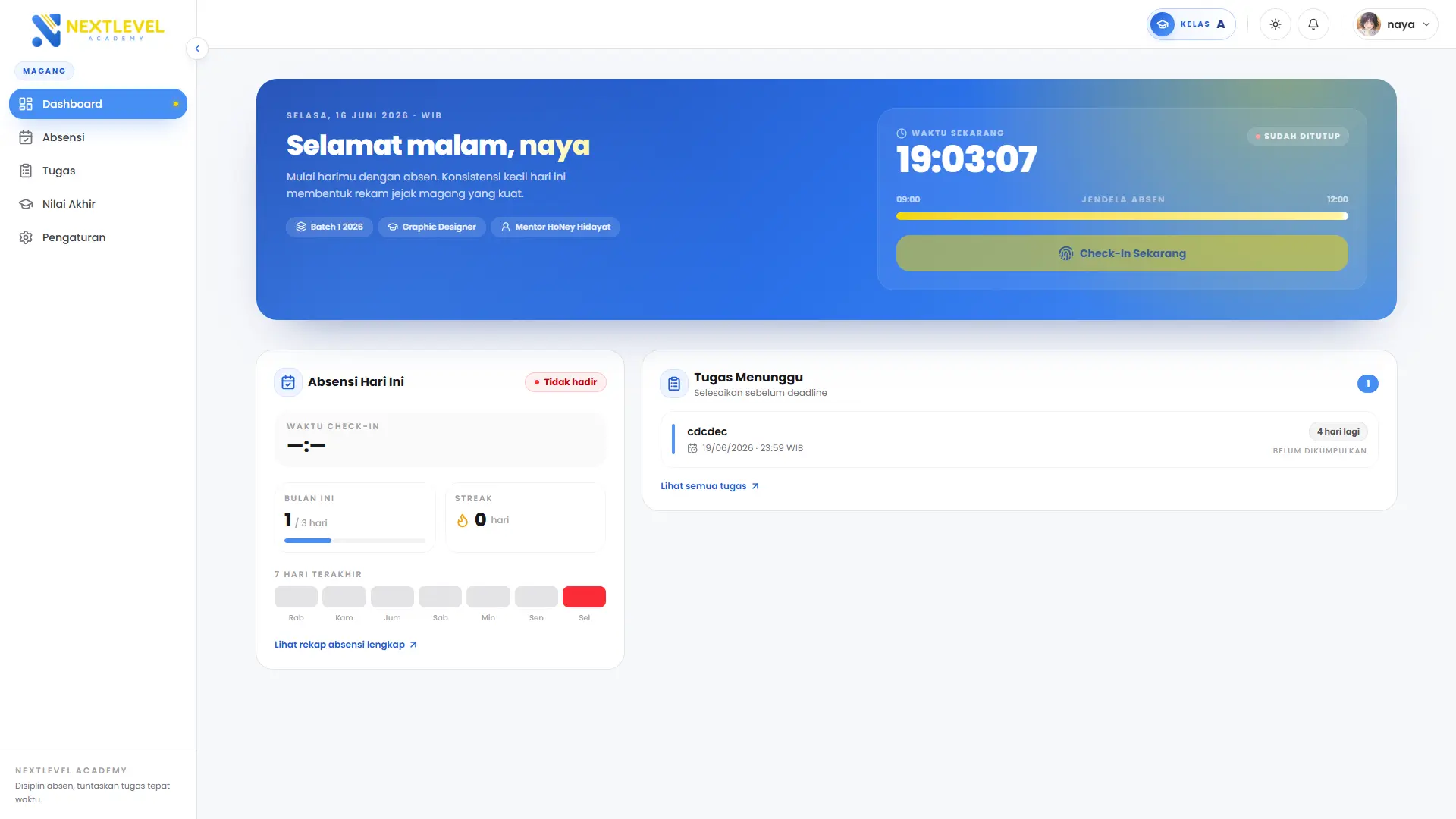The image size is (1456, 819).
Task: Click the Tugas Menunggu clipboard icon
Action: [674, 384]
